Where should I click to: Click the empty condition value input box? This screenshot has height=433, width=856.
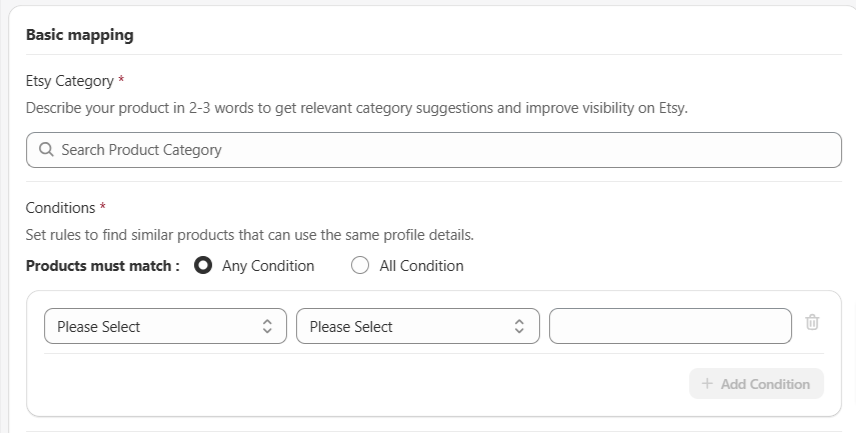(670, 326)
